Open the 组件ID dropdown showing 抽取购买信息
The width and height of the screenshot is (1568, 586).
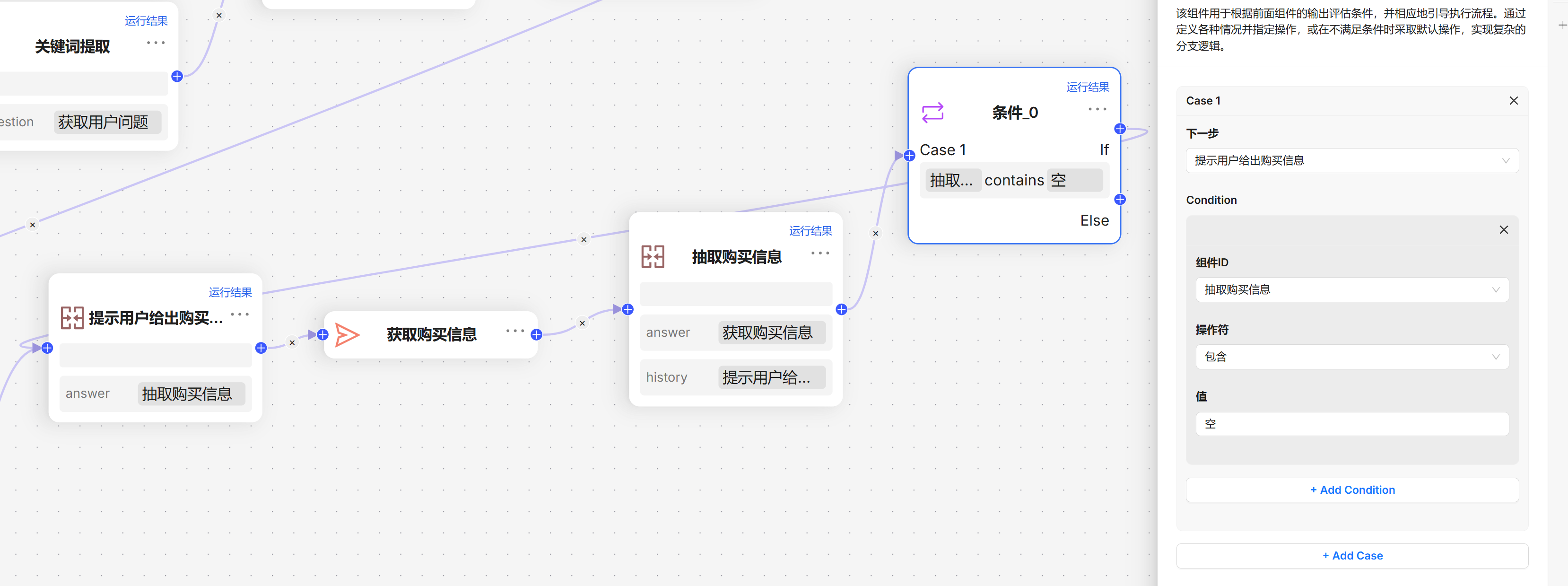(x=1352, y=289)
